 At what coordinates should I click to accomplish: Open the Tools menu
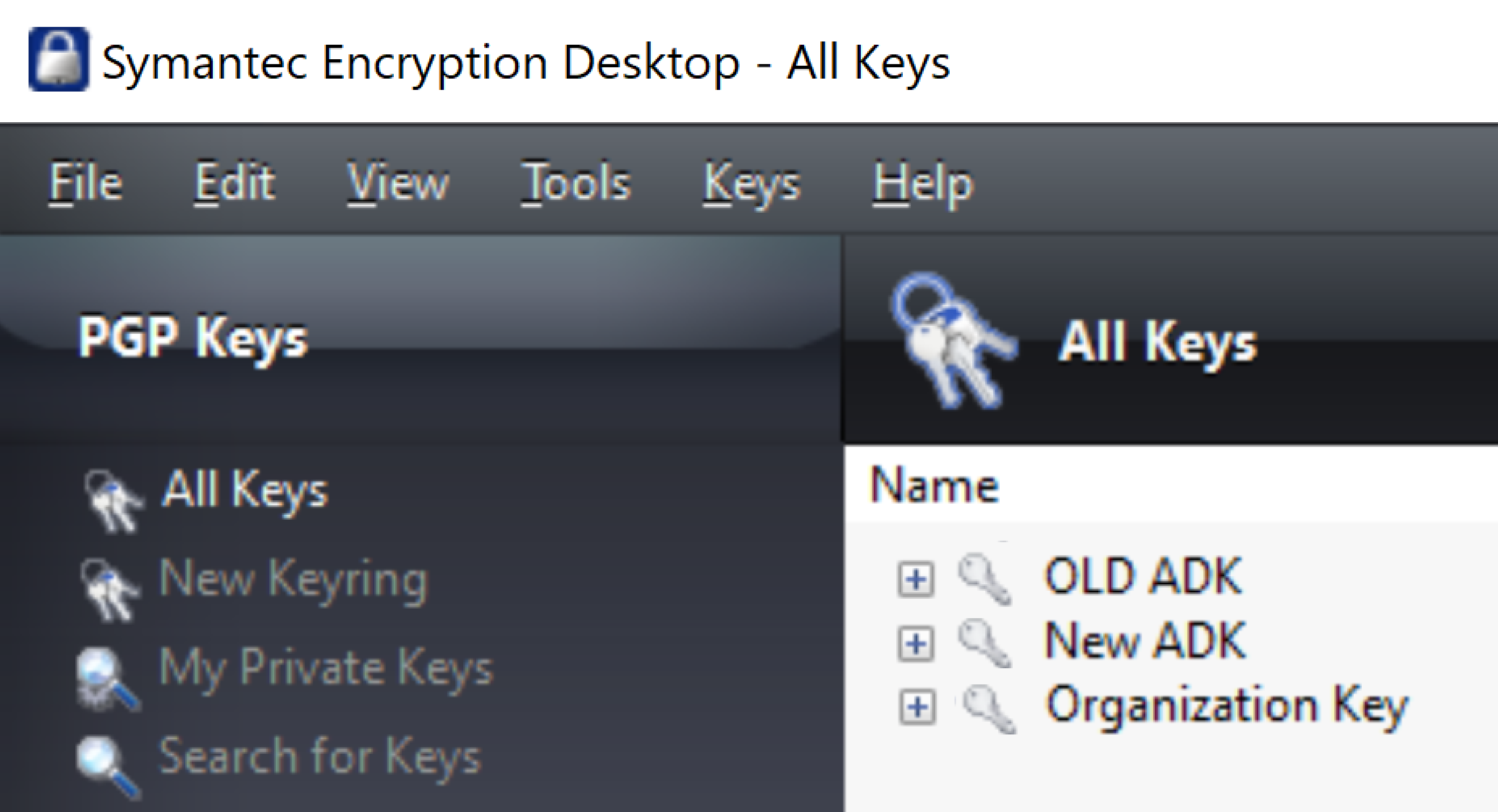(576, 183)
